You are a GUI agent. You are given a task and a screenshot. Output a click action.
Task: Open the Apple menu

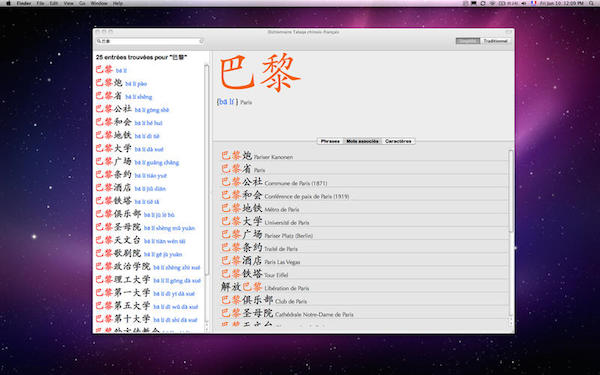click(x=8, y=3)
